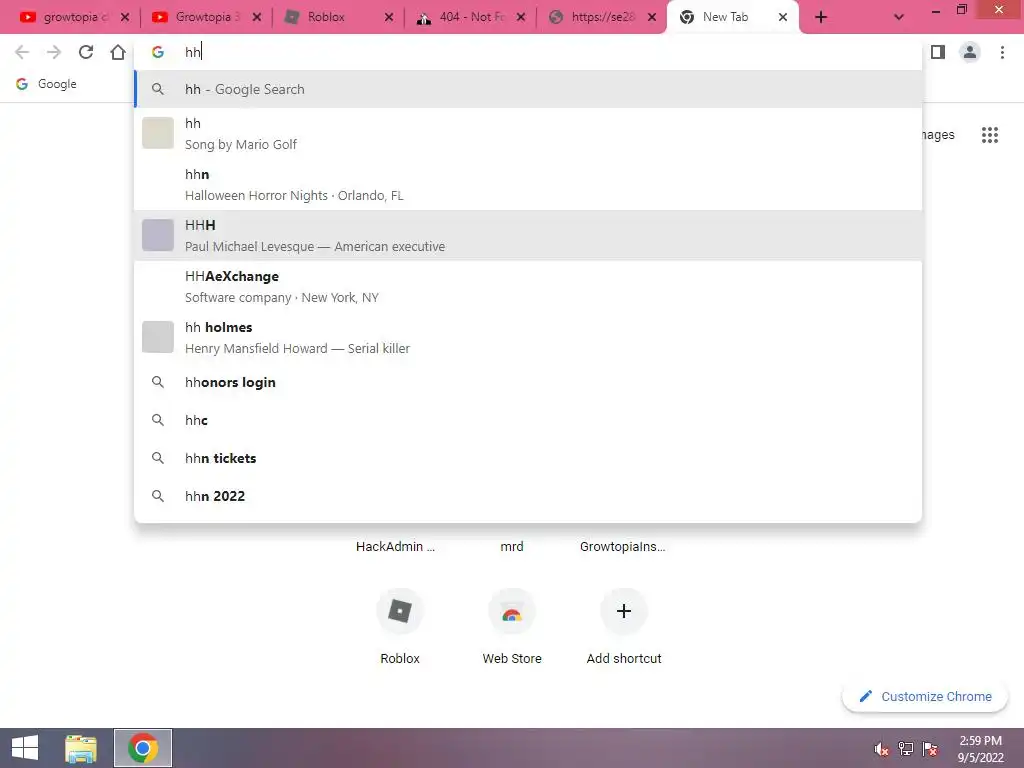Open the Roblox shortcut tile
This screenshot has width=1024, height=768.
[400, 625]
